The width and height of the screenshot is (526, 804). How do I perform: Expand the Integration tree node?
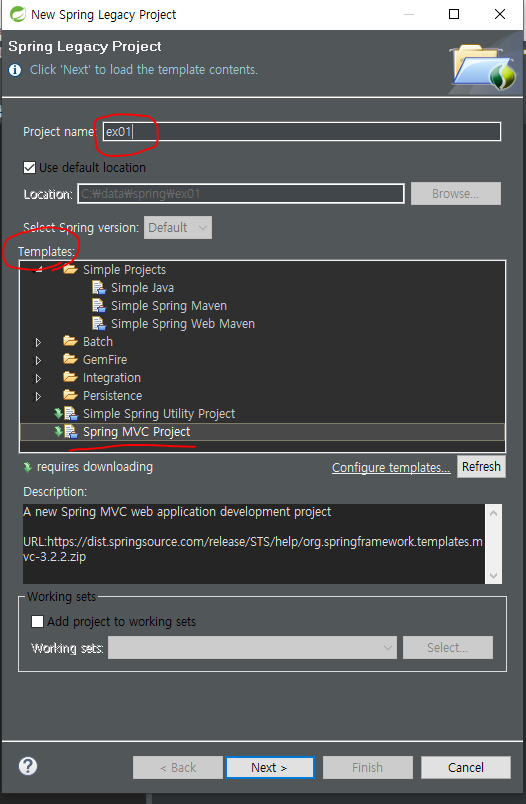[37, 378]
